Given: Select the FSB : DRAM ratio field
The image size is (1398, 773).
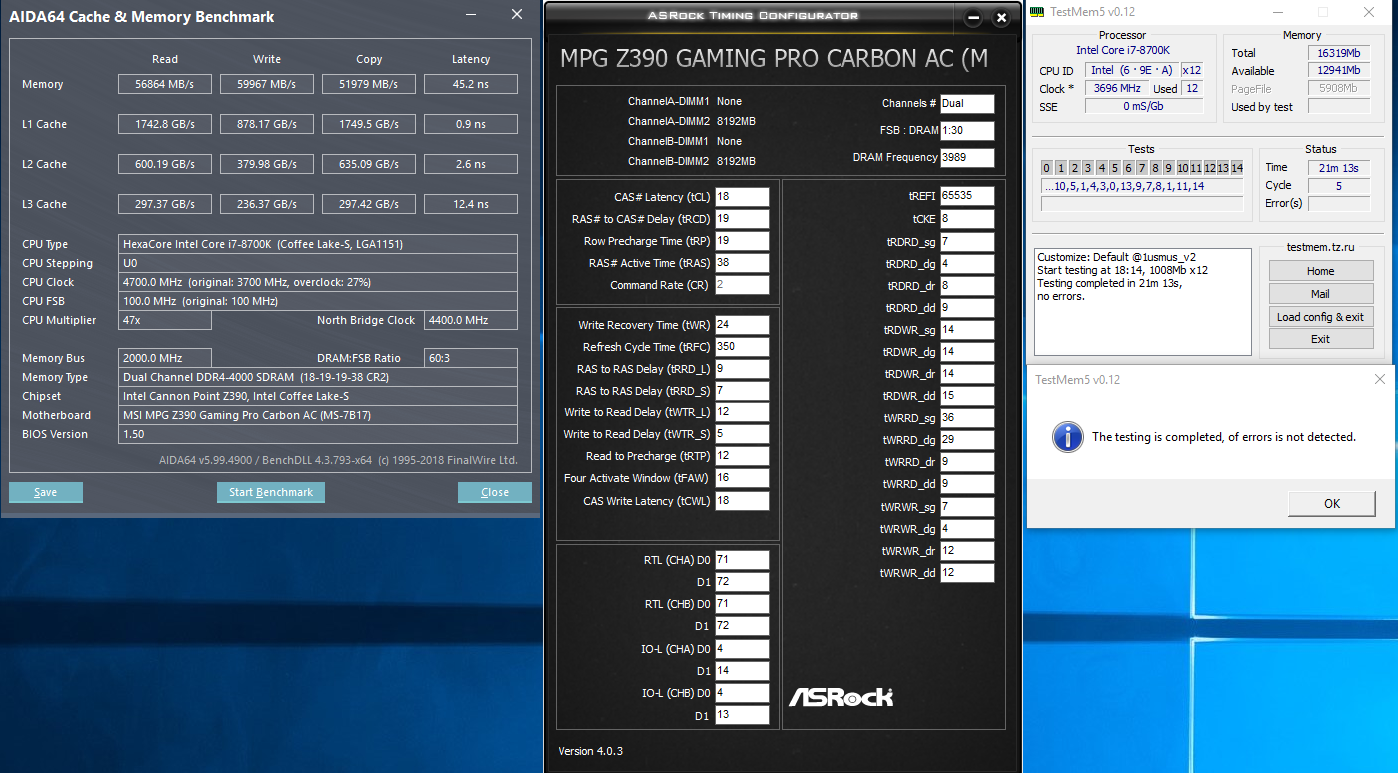Looking at the screenshot, I should click(967, 131).
